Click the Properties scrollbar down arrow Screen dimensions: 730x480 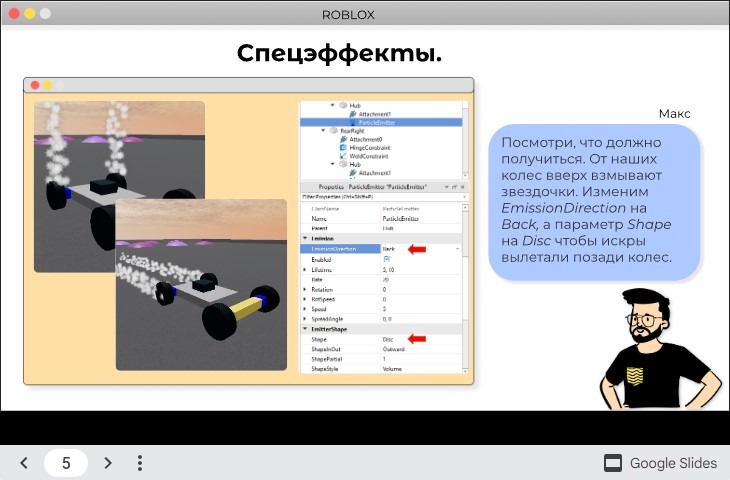coord(465,371)
